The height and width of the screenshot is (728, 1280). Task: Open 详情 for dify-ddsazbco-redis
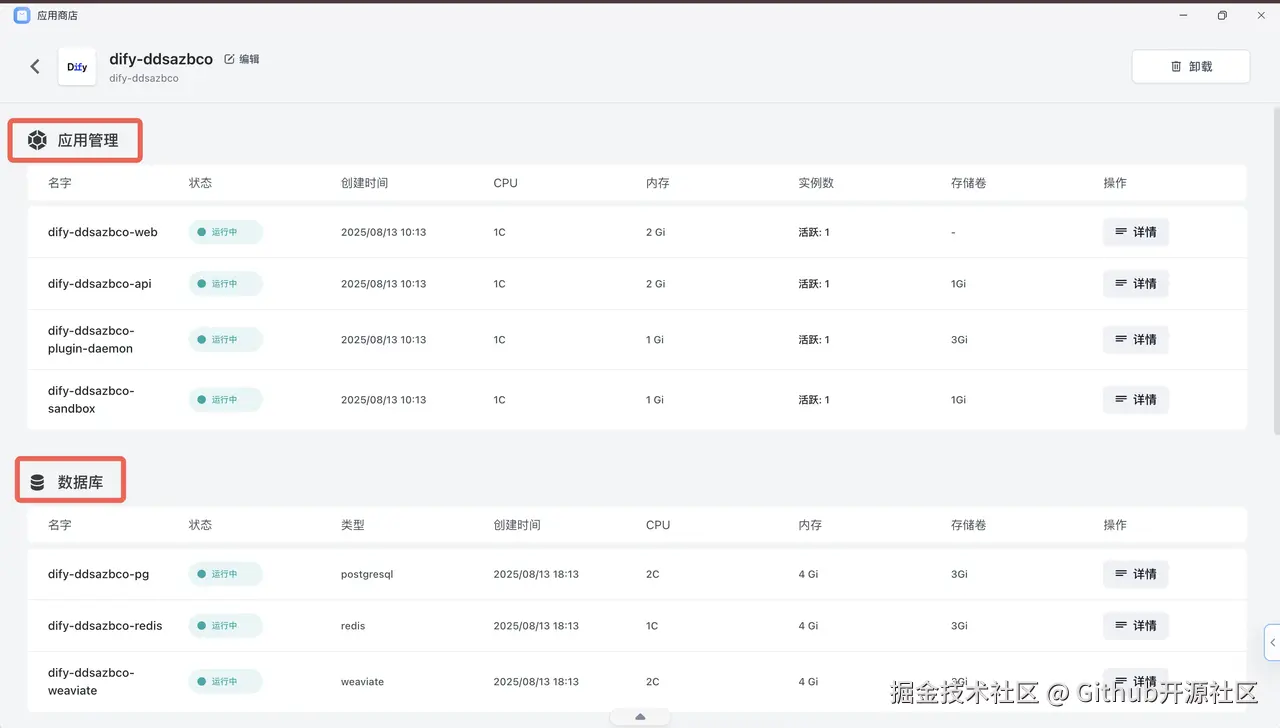[1135, 626]
